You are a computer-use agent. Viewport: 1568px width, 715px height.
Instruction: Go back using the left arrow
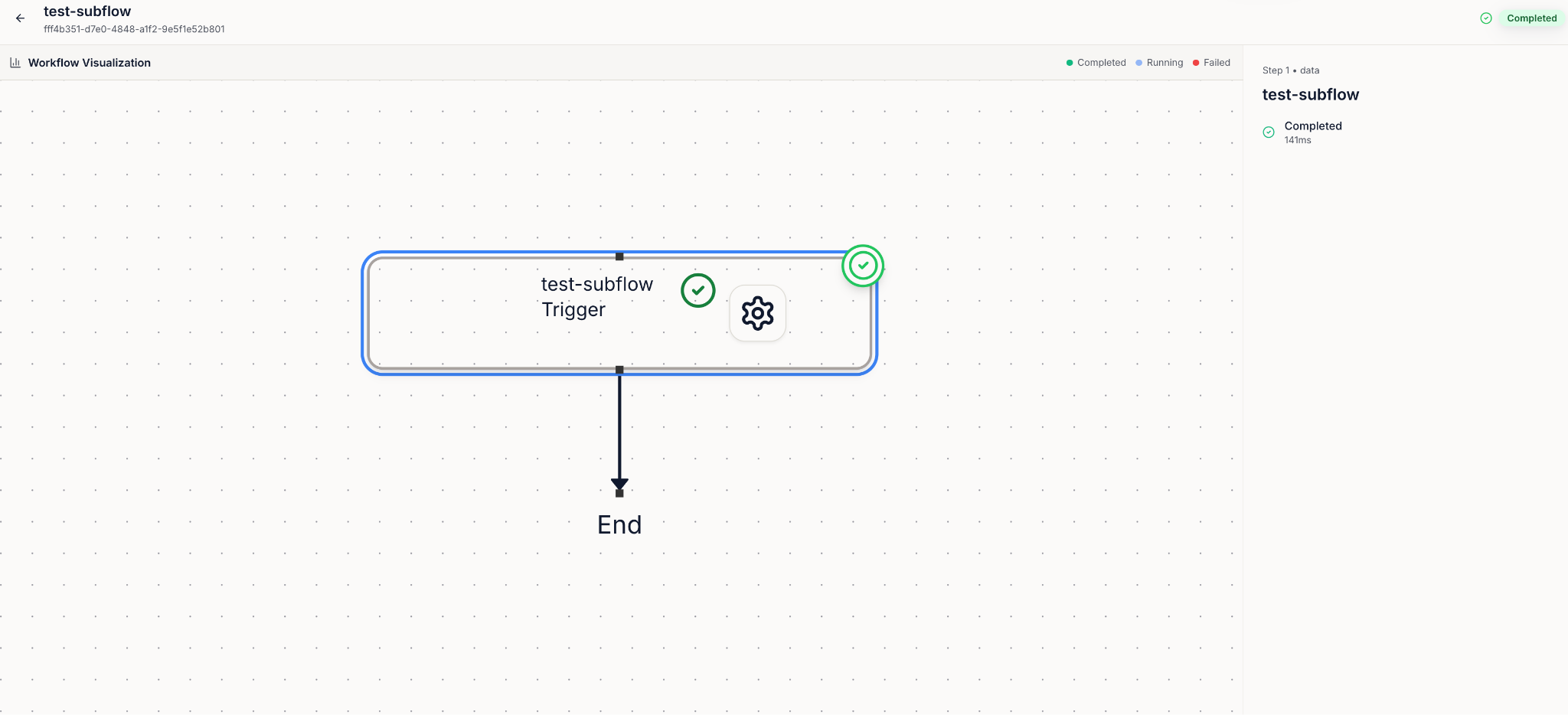click(21, 18)
